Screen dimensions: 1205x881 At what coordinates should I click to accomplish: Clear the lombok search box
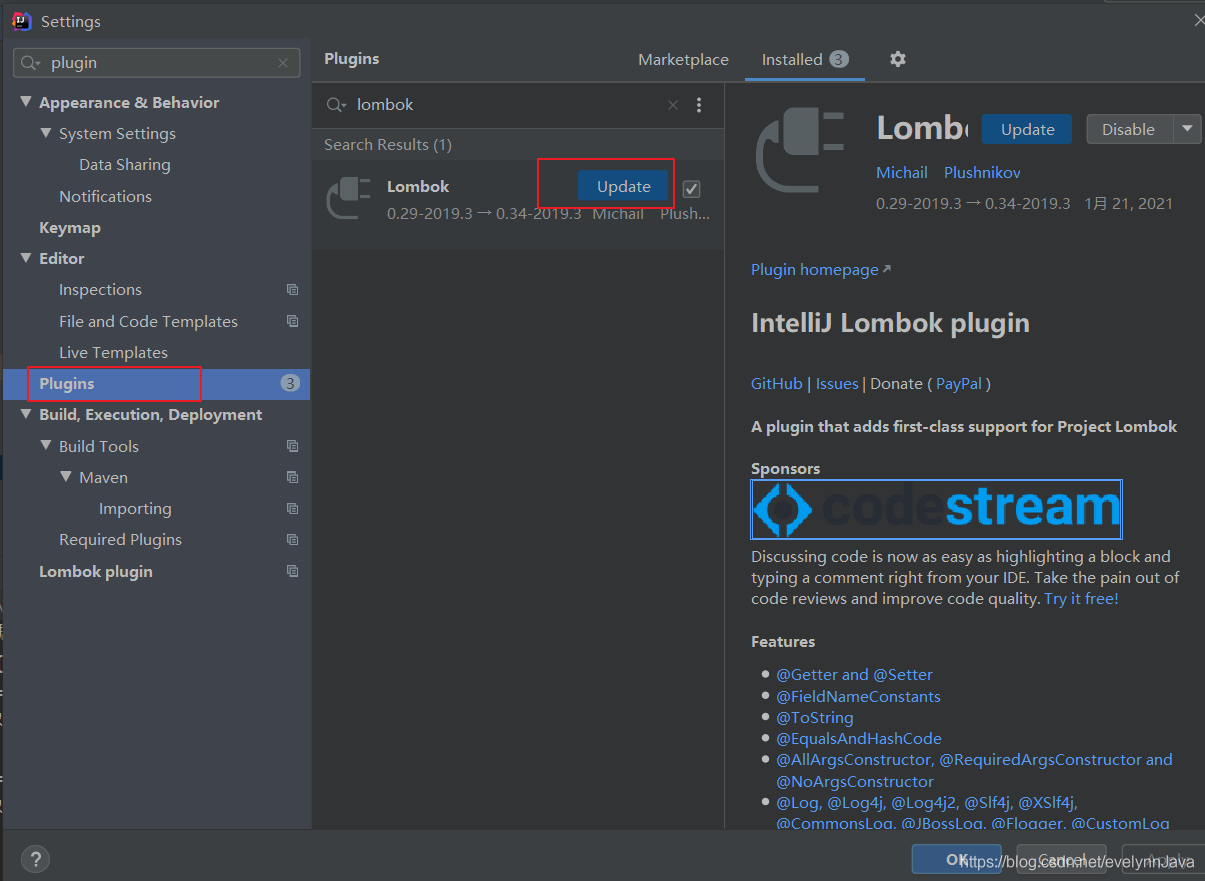click(672, 104)
